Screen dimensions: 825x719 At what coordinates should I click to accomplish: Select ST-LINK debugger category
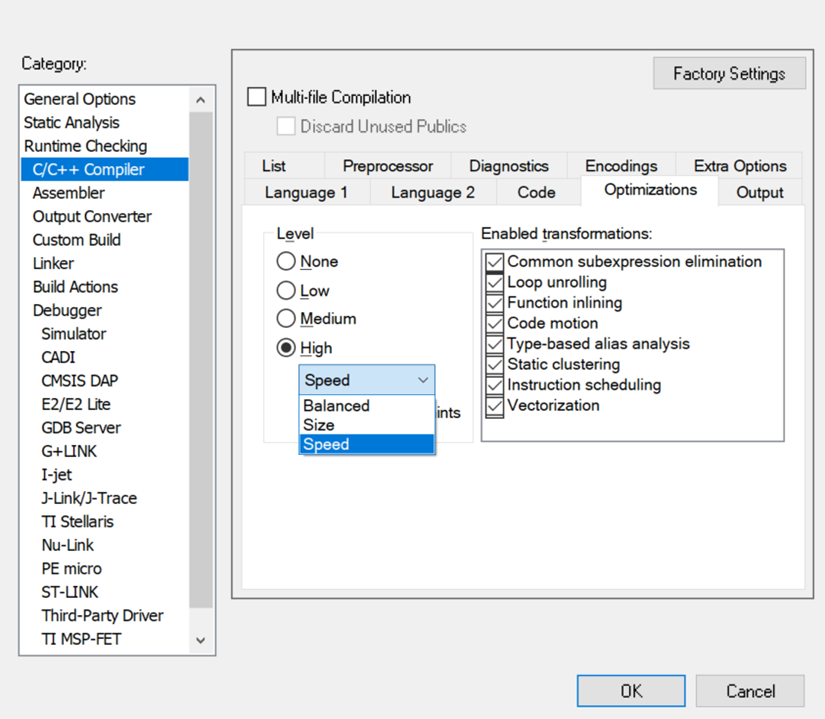pos(70,592)
